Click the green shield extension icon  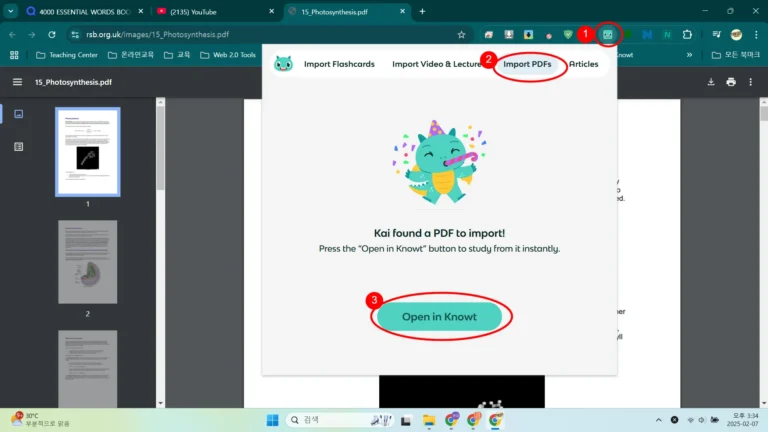point(568,34)
